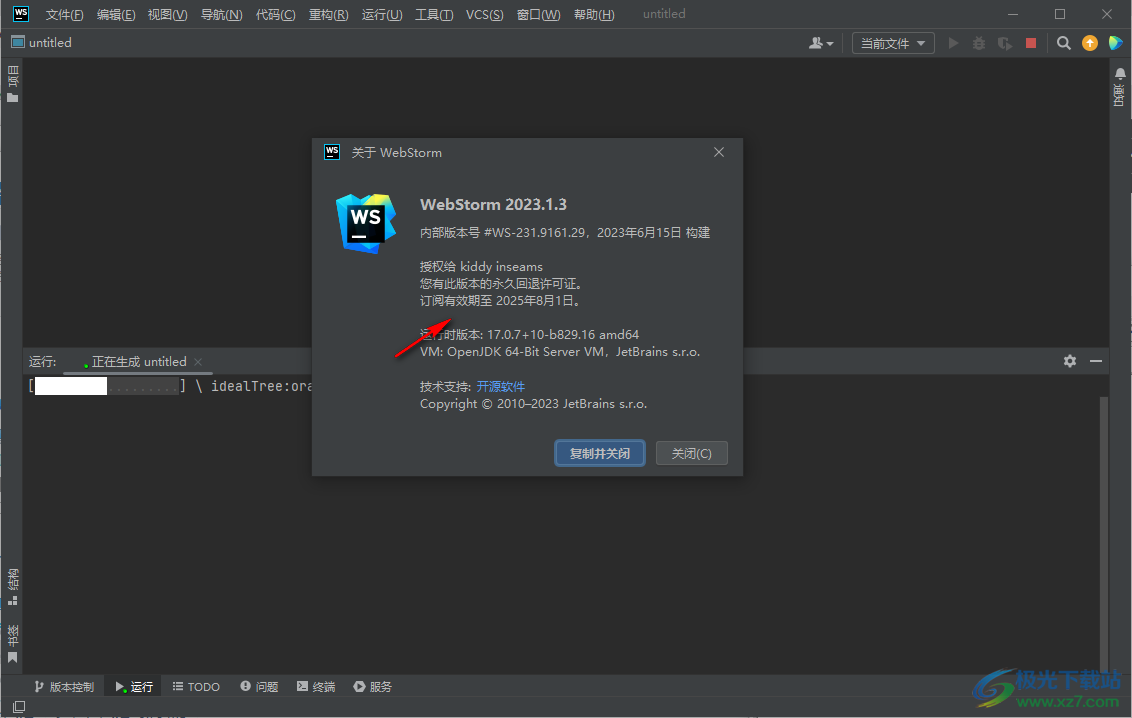
Task: Click the 您有此版本的永久回退许可证 text
Action: (x=502, y=284)
